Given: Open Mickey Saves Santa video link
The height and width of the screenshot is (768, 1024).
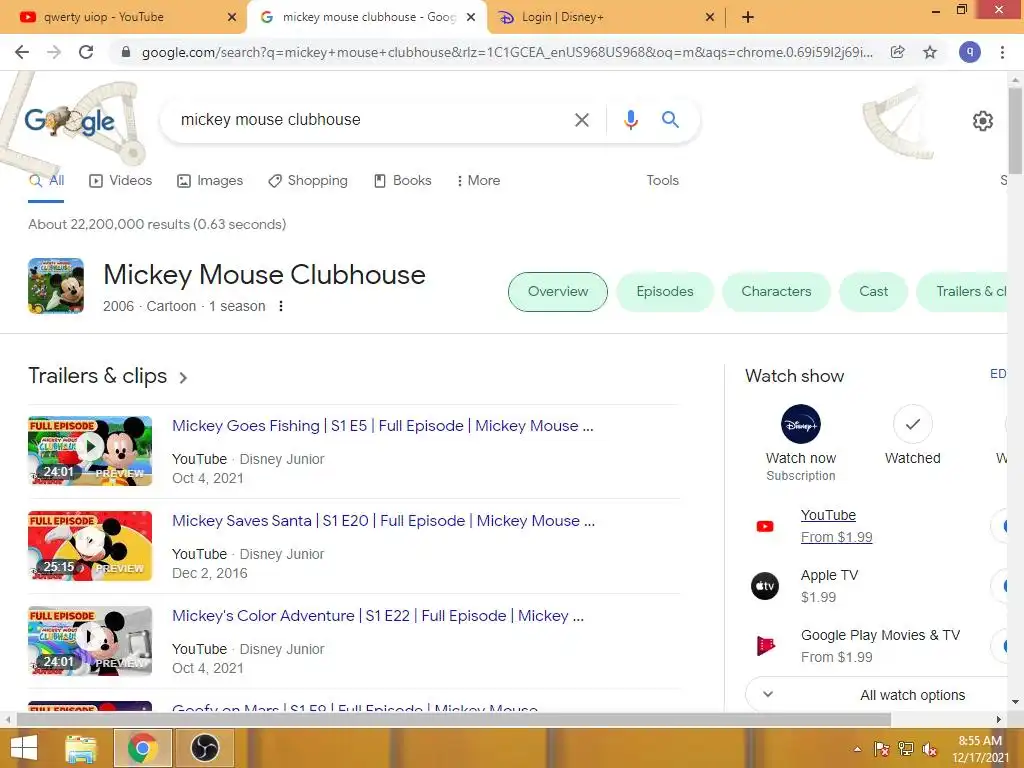Looking at the screenshot, I should tap(383, 520).
